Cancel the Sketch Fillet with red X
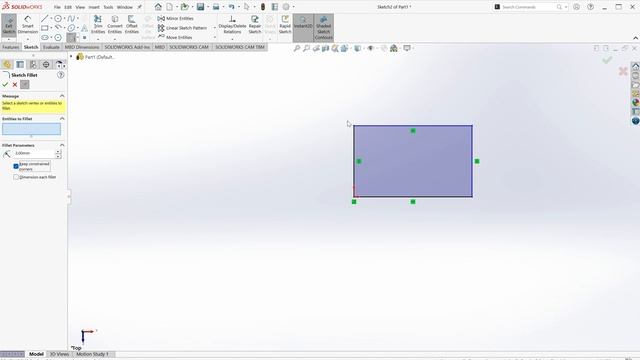 tap(15, 84)
